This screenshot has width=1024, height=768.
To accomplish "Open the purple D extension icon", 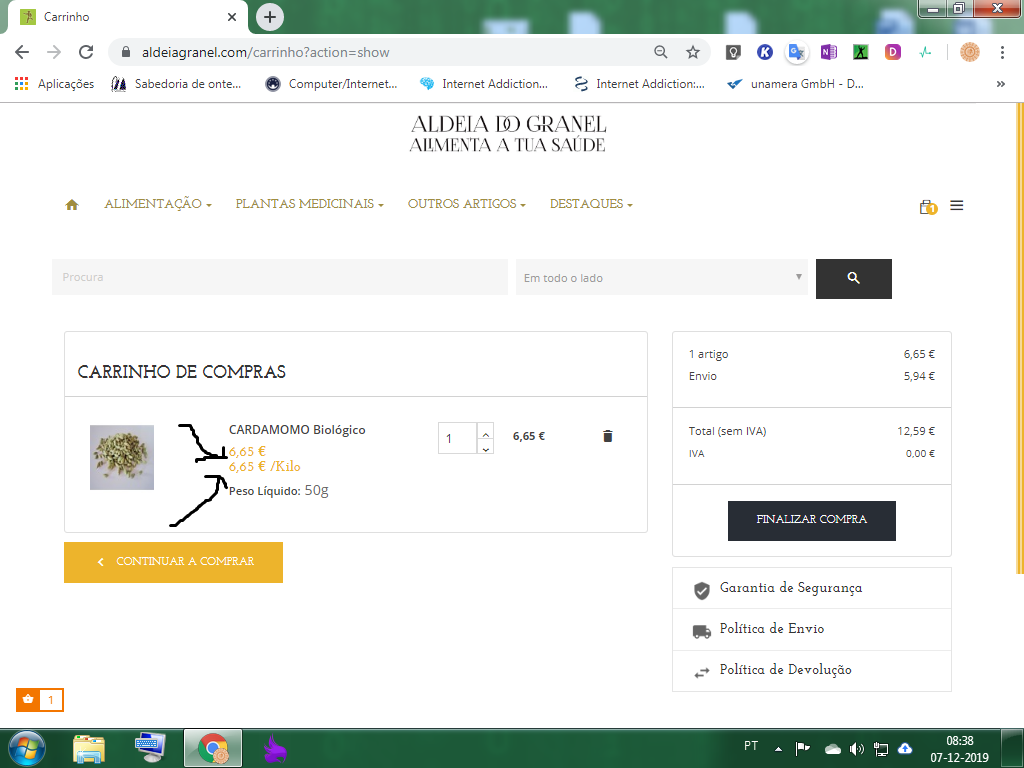I will [893, 52].
